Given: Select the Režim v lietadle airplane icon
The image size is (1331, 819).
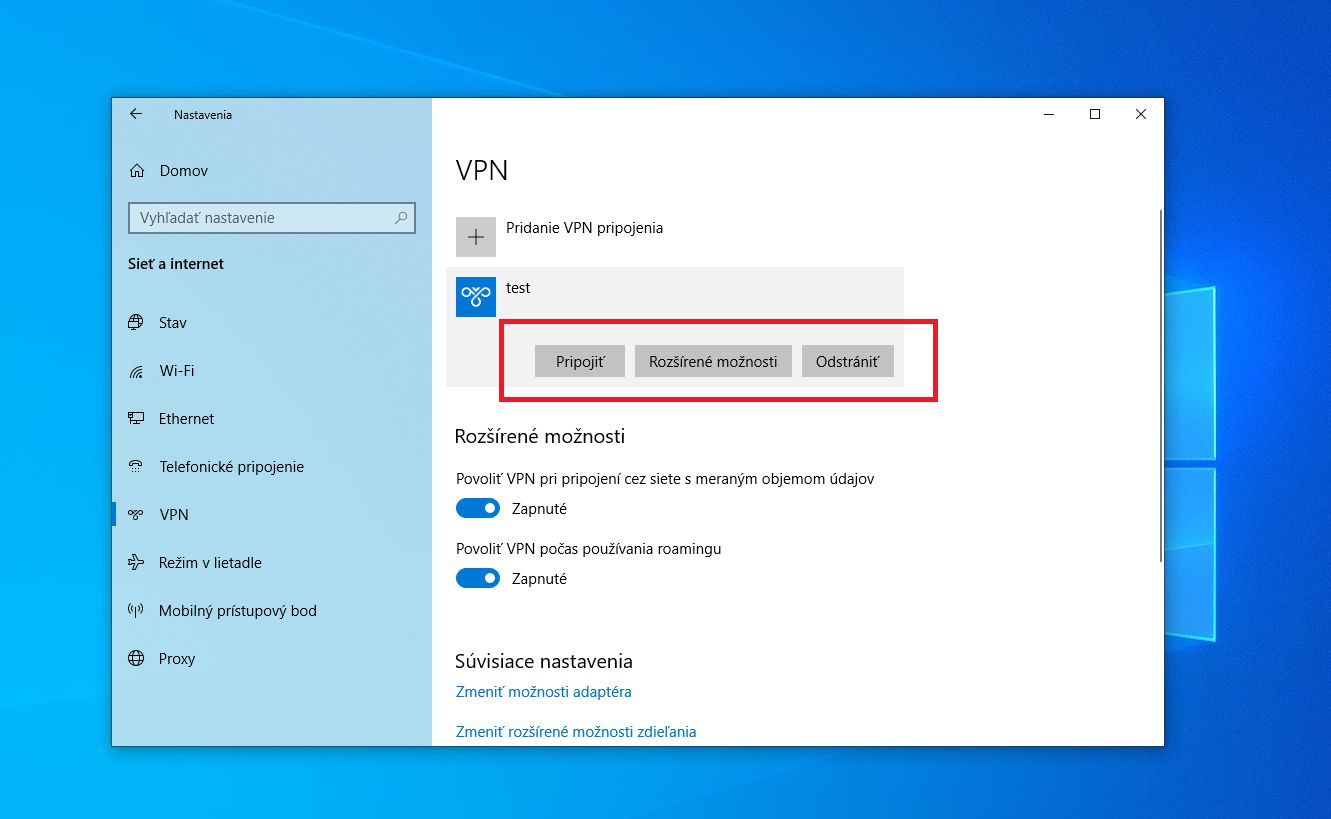Looking at the screenshot, I should 136,562.
